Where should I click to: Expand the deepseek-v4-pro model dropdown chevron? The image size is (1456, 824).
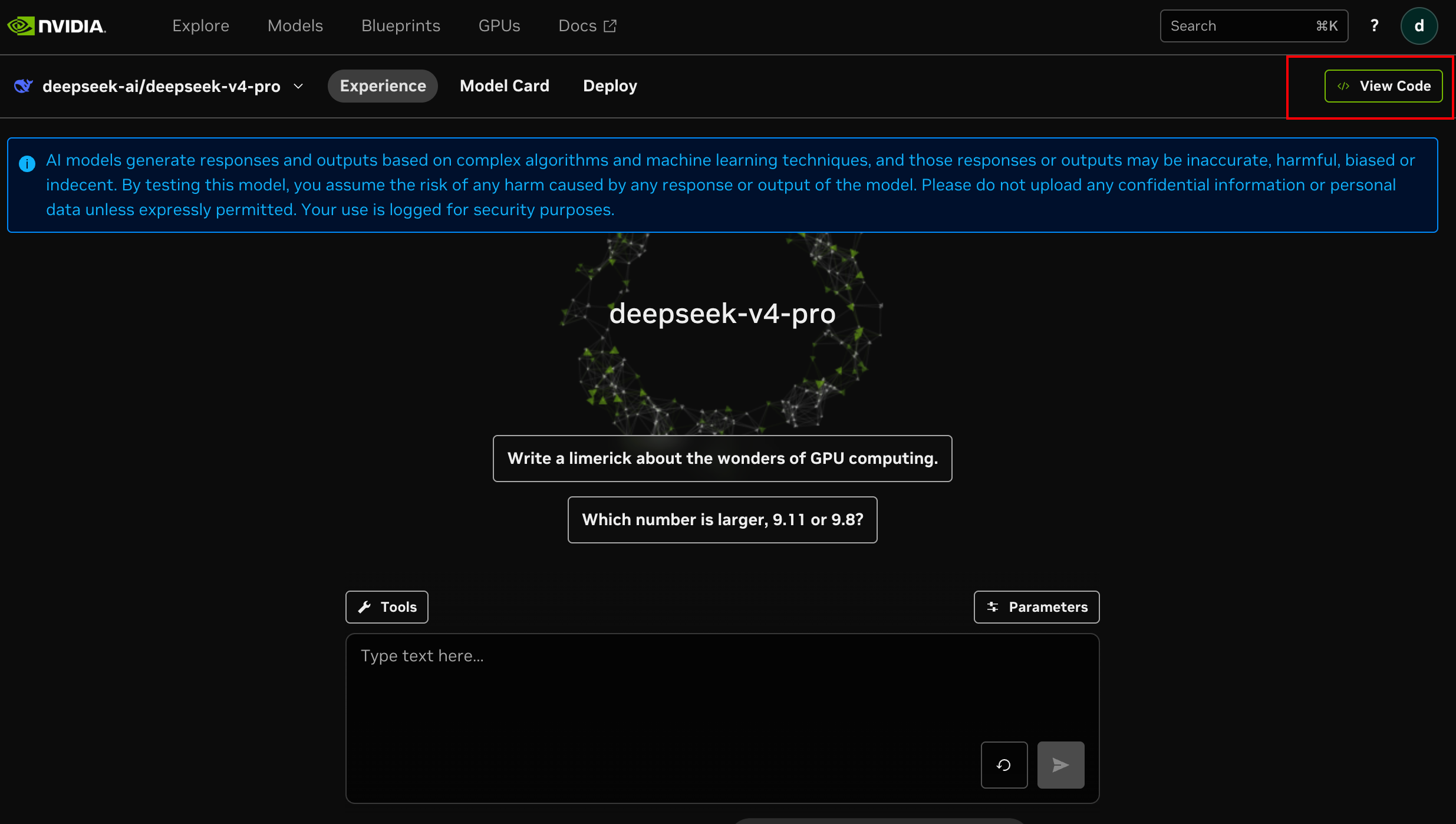pyautogui.click(x=299, y=86)
